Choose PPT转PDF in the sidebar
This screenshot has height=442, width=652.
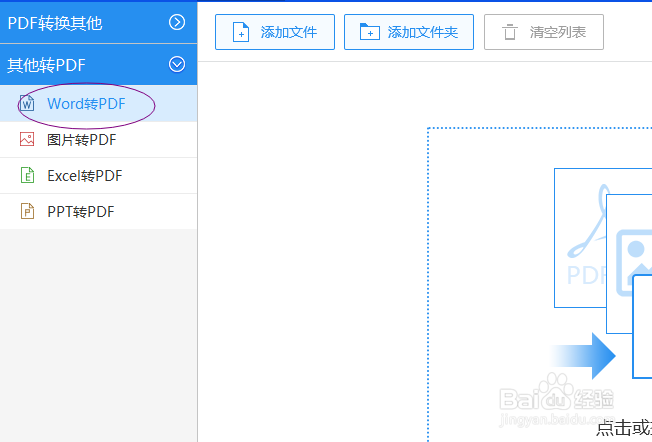pos(98,211)
